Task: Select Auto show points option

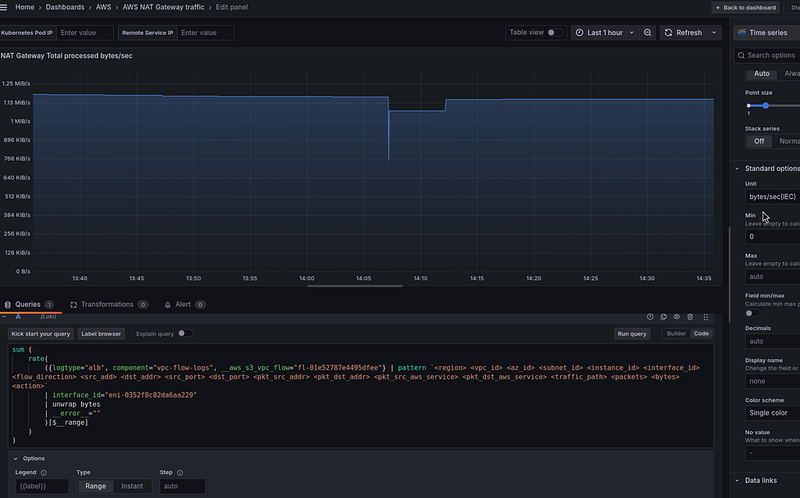Action: (762, 73)
